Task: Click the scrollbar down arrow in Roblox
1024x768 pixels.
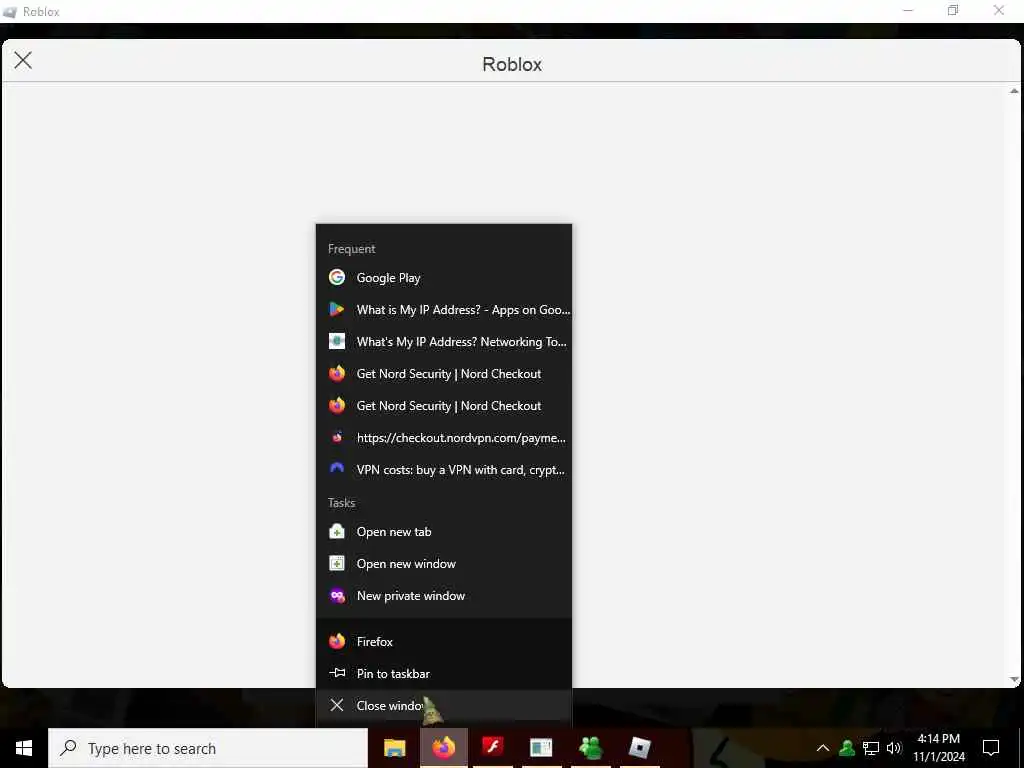Action: click(x=1014, y=680)
